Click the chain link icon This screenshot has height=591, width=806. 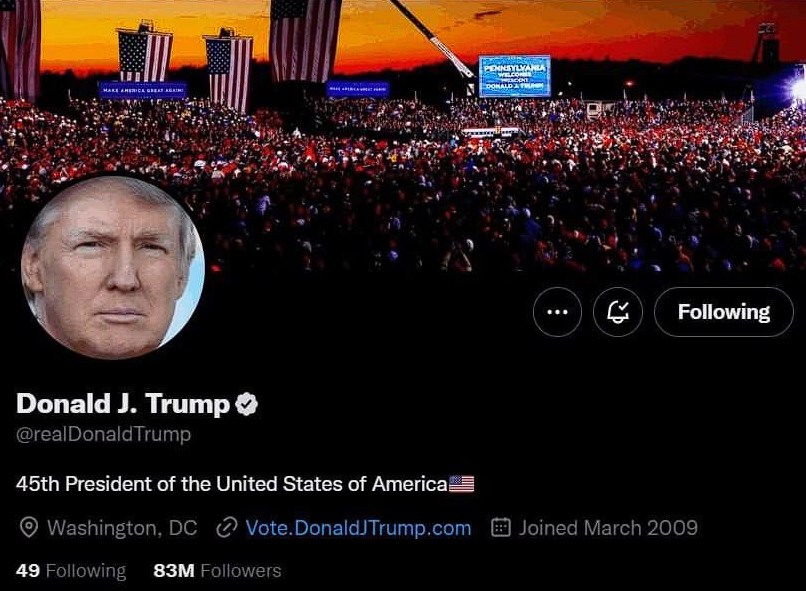(227, 528)
